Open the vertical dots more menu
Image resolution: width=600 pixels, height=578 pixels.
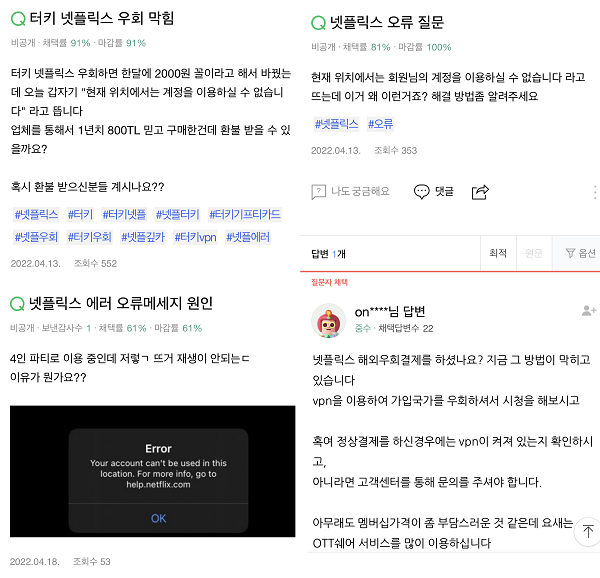595,192
